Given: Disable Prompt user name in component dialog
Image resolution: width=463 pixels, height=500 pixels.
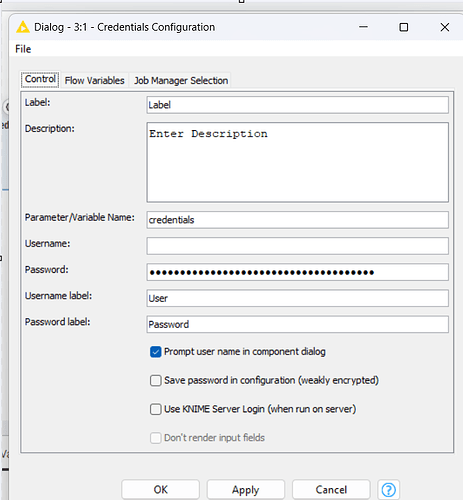Looking at the screenshot, I should coord(156,352).
